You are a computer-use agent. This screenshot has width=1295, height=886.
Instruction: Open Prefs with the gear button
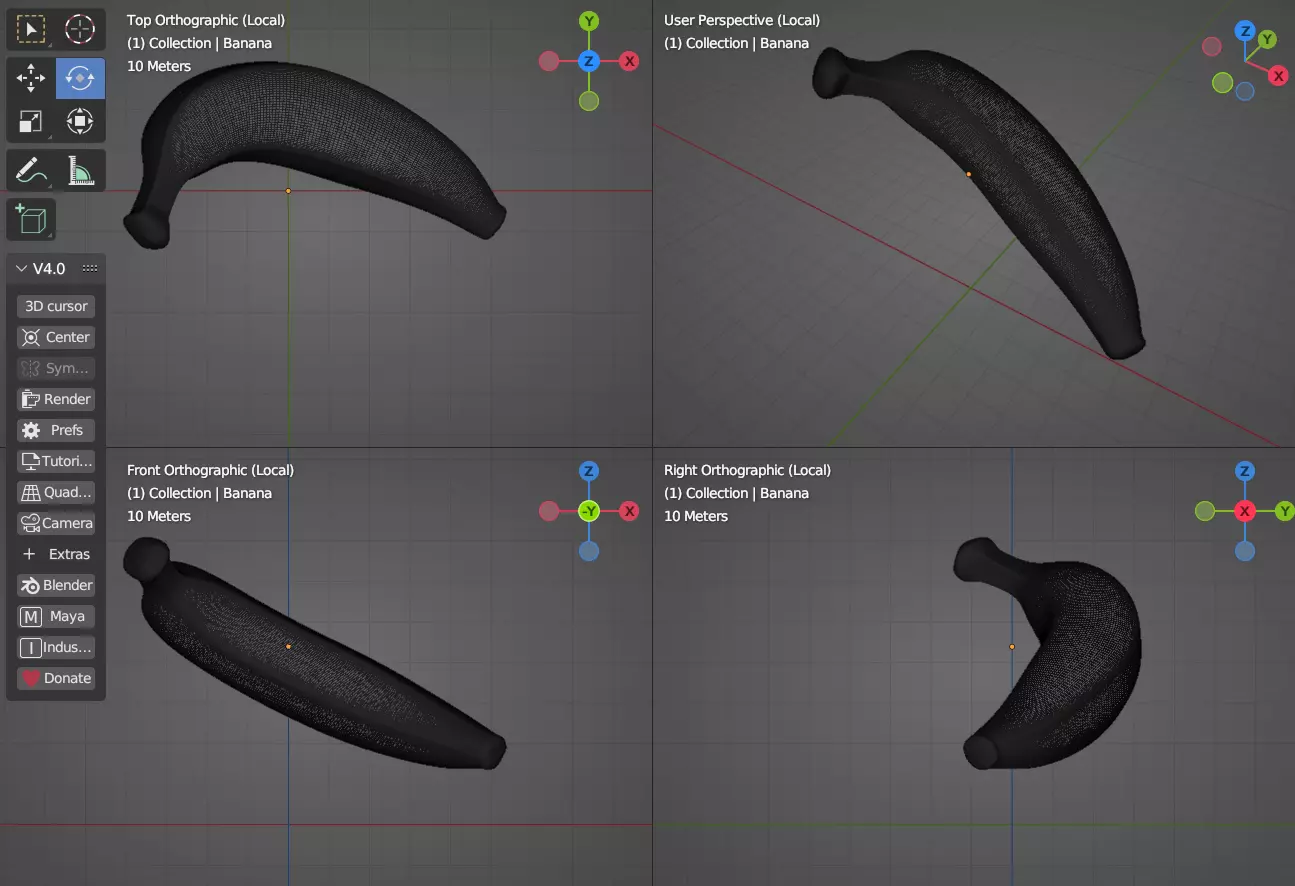56,430
